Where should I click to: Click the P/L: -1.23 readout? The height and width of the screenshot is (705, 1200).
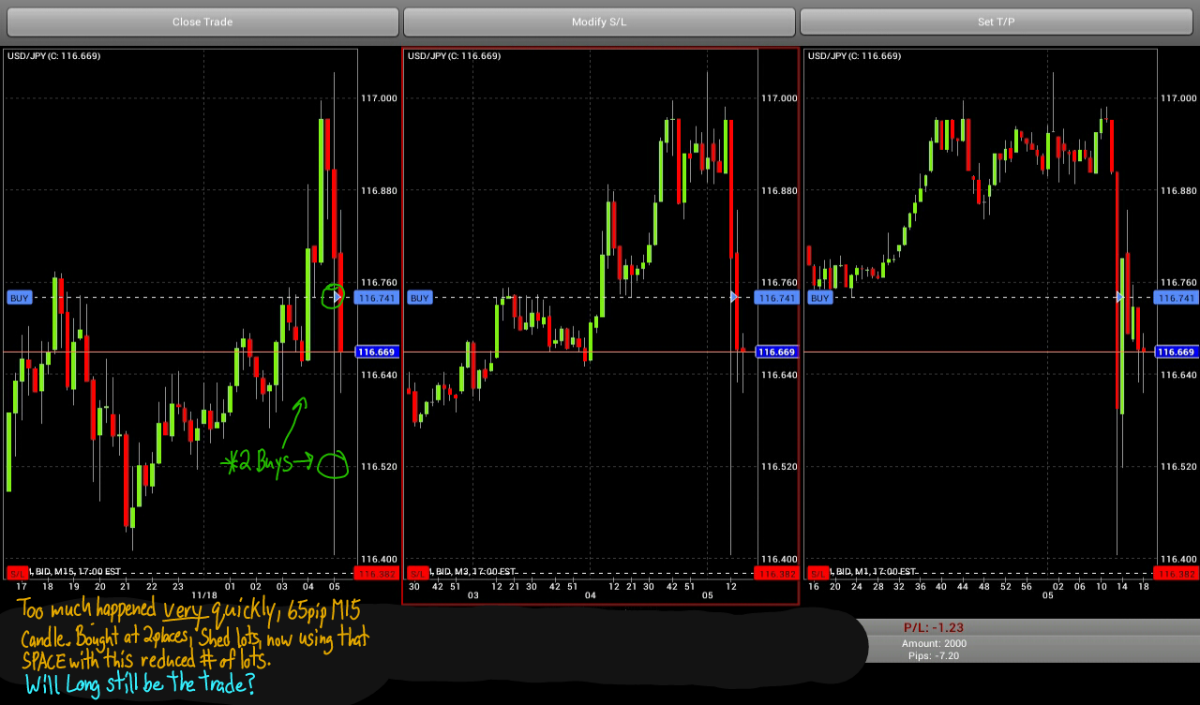point(933,627)
